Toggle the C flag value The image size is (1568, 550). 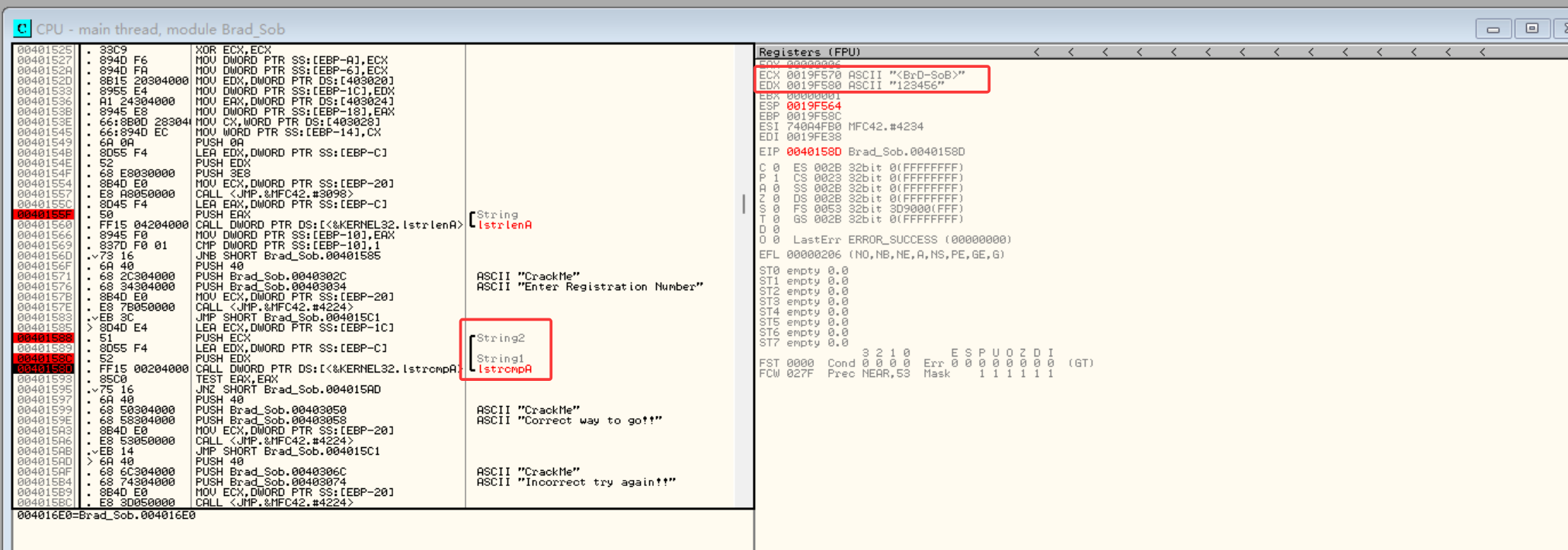coord(776,168)
